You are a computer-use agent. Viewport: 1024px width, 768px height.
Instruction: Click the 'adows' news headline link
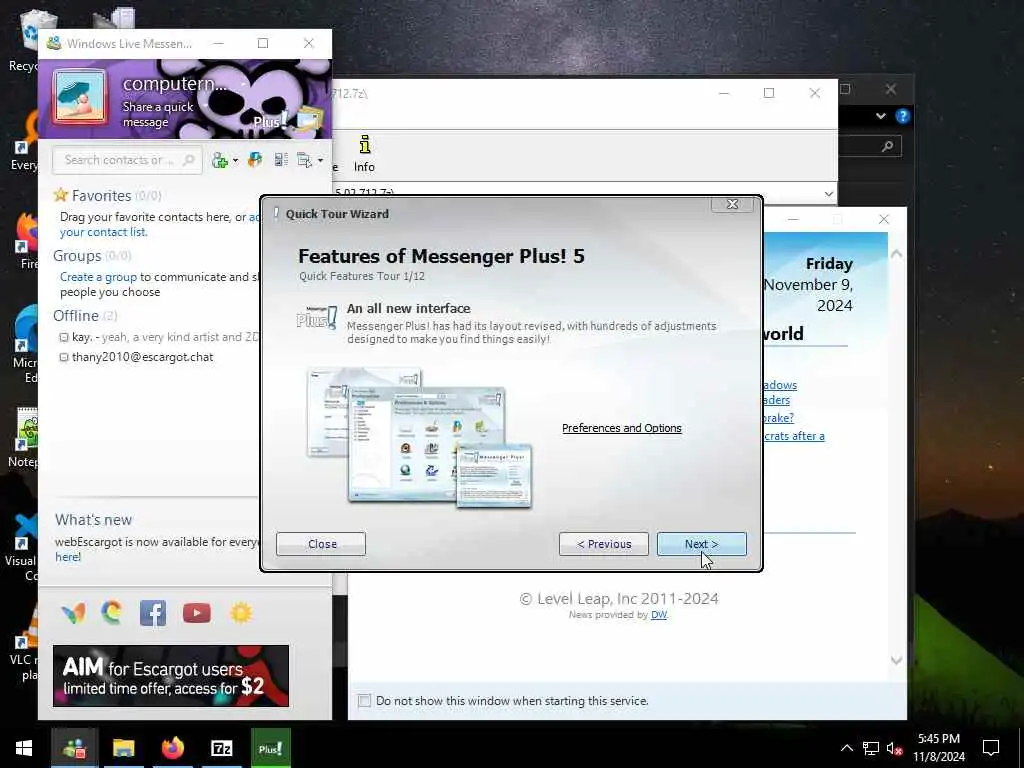click(x=780, y=385)
